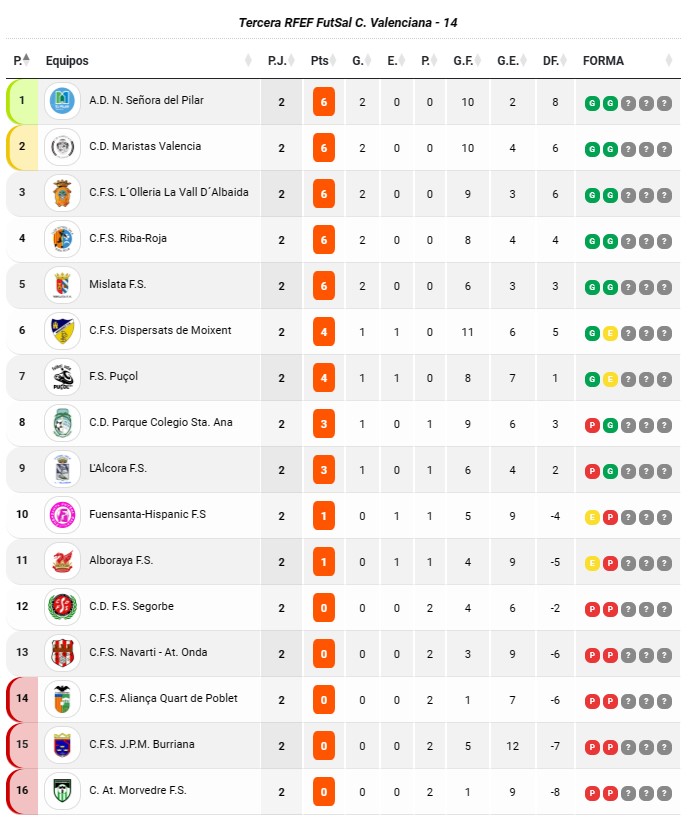The height and width of the screenshot is (824, 689).
Task: Click red P form badge for Parque Colegio Sta. Ana
Action: [592, 425]
